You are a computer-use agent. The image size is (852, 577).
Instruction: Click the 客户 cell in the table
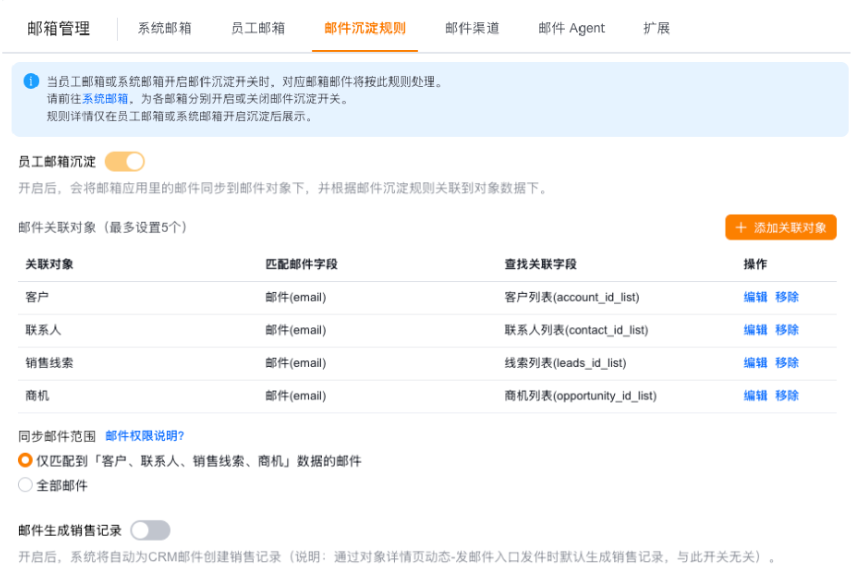click(x=37, y=297)
